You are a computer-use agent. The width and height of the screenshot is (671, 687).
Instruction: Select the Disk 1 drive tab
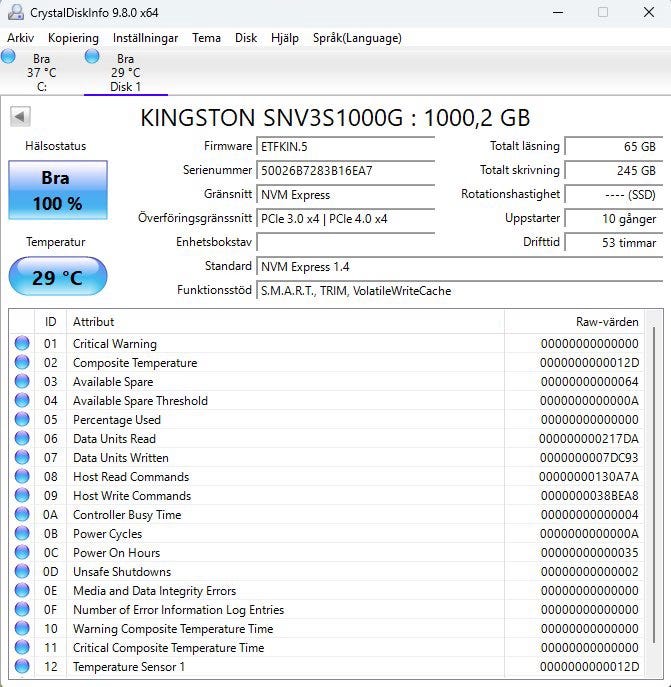pos(125,73)
